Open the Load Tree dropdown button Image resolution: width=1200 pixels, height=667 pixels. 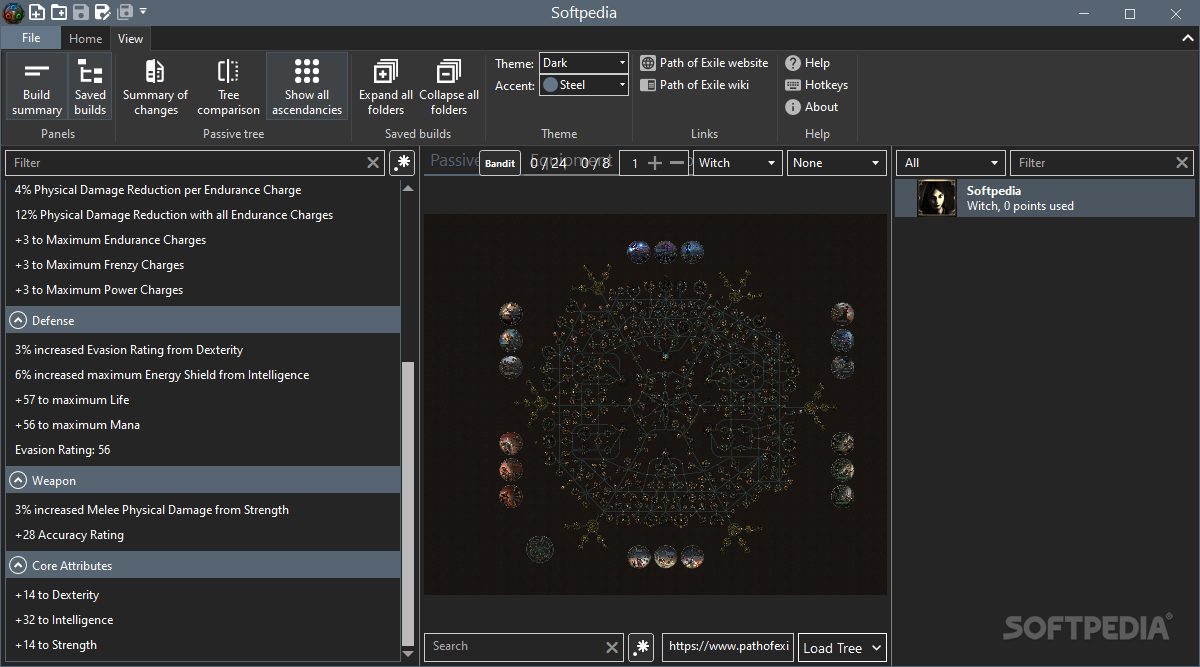pyautogui.click(x=842, y=647)
